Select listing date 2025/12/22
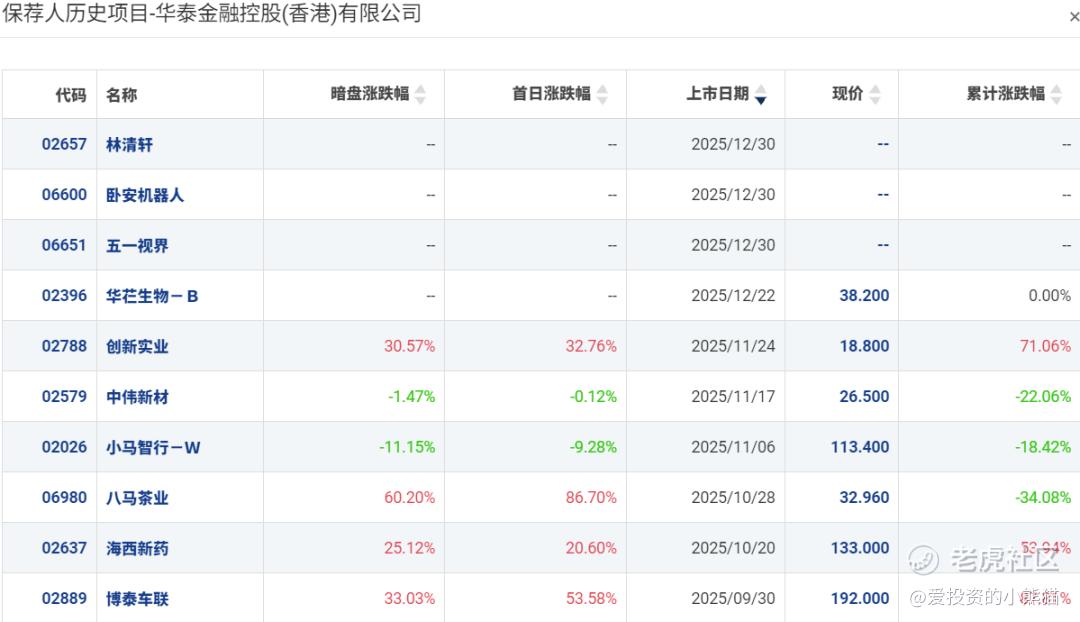The image size is (1080, 622). [x=733, y=296]
